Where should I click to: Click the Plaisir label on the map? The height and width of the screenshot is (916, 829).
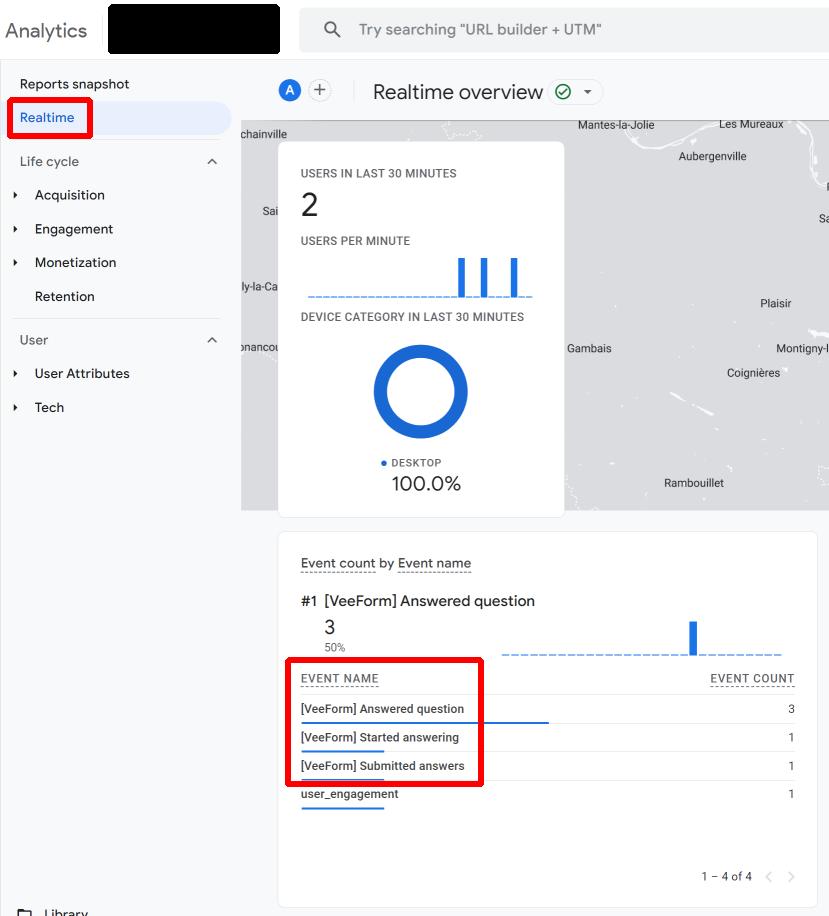coord(775,303)
